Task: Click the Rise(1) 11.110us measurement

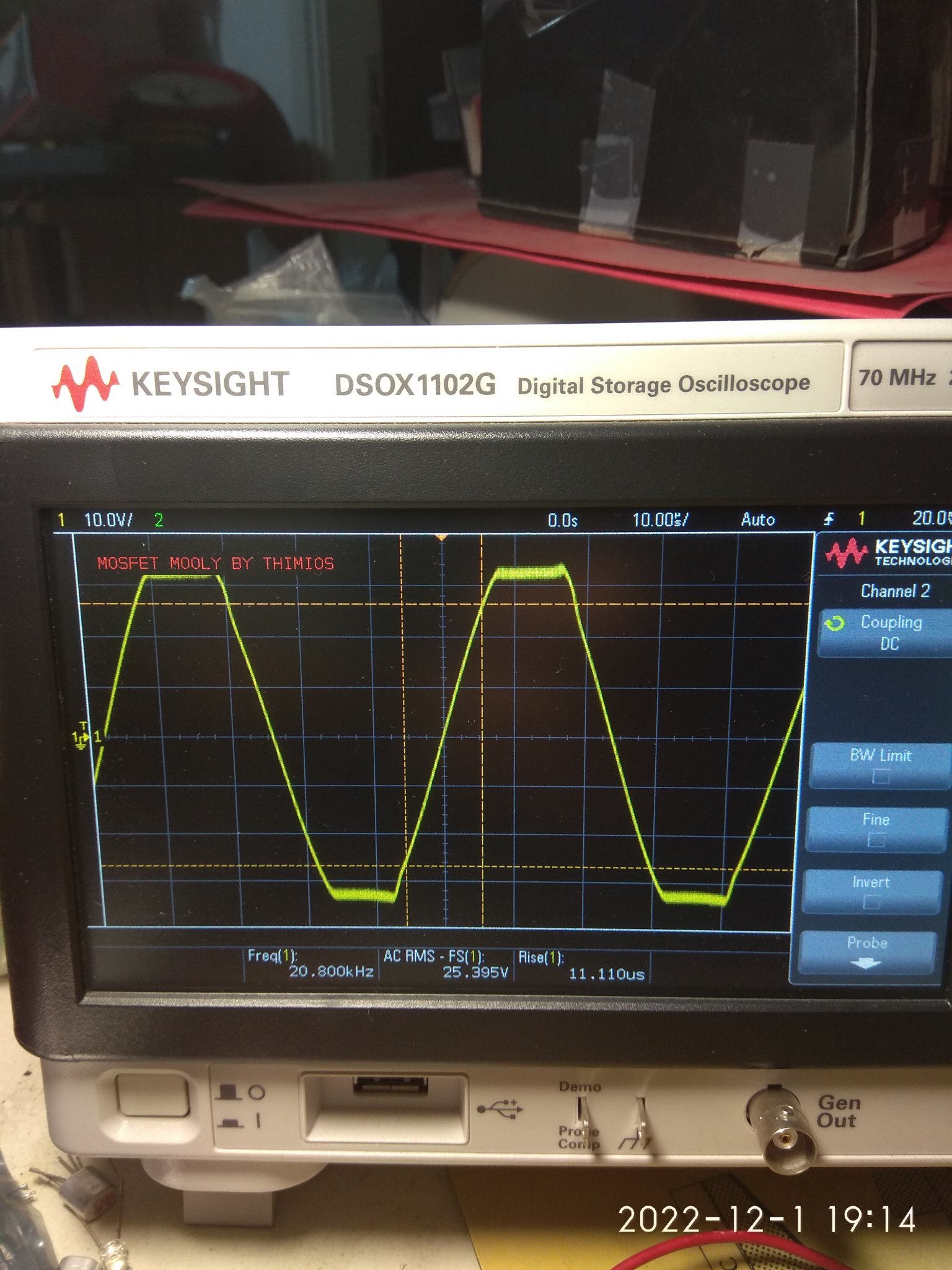Action: [x=581, y=966]
